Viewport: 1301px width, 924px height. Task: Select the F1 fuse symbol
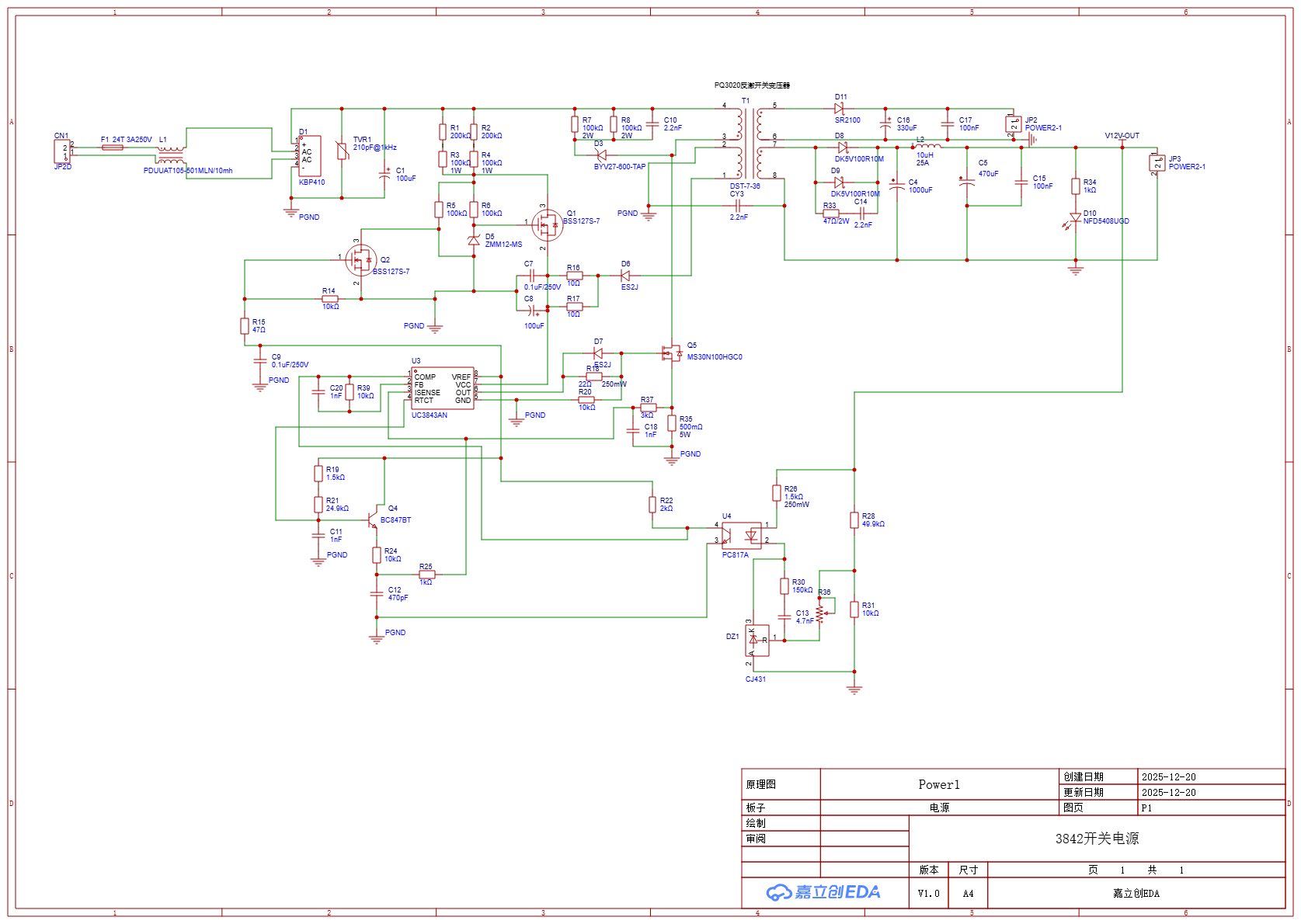(x=113, y=148)
